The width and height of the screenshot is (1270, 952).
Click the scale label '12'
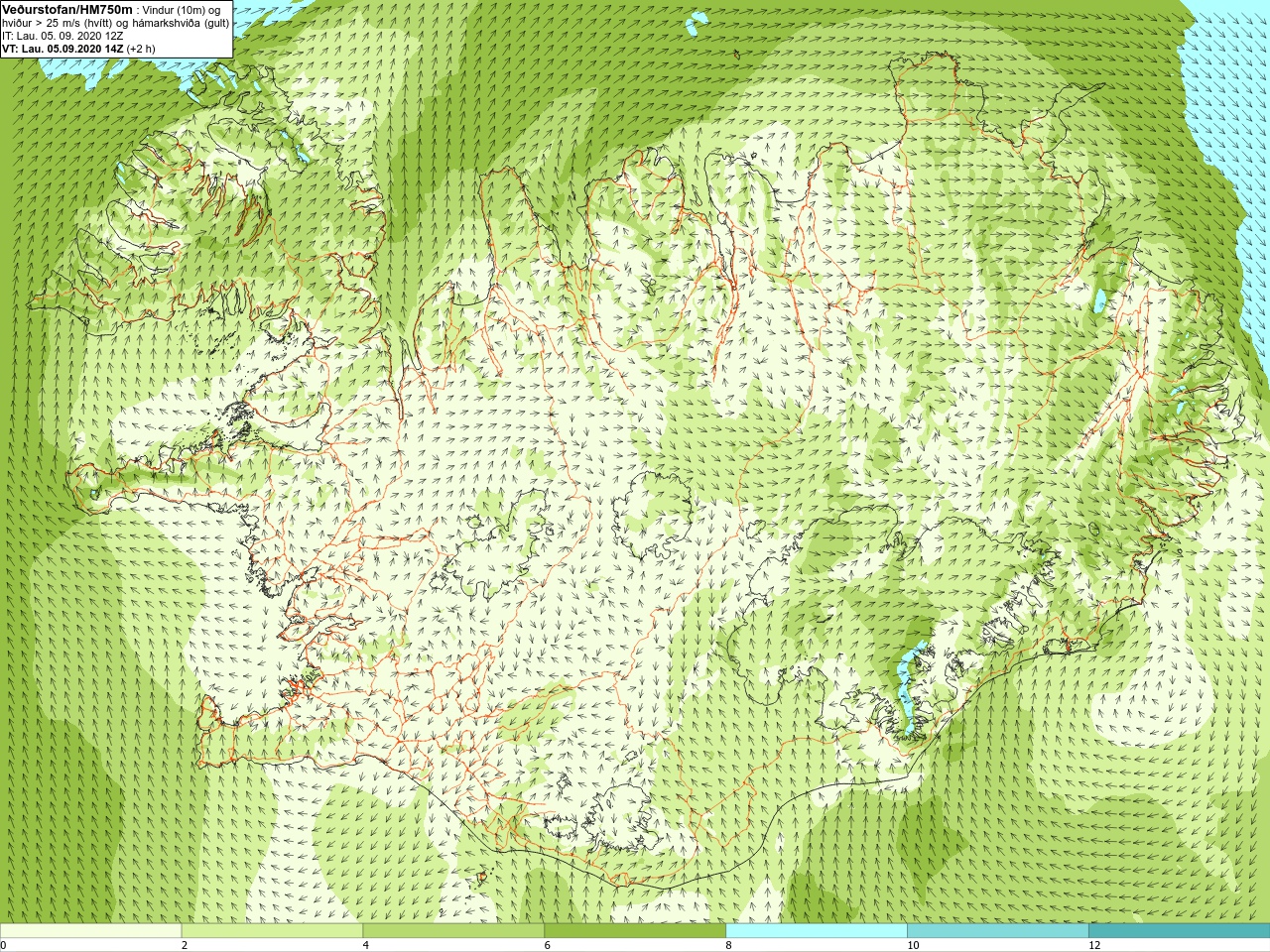1094,945
